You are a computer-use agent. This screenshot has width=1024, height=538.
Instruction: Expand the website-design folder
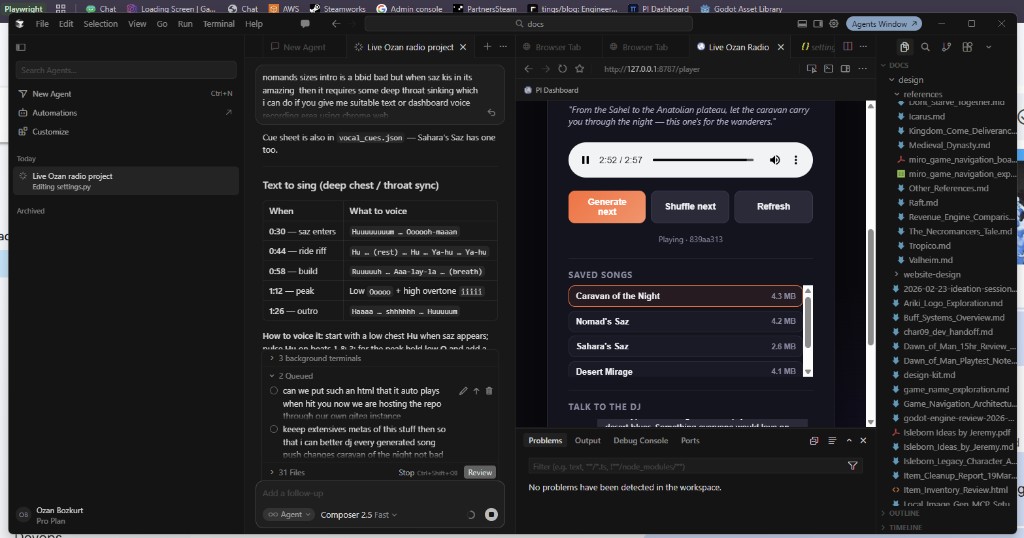pos(927,274)
